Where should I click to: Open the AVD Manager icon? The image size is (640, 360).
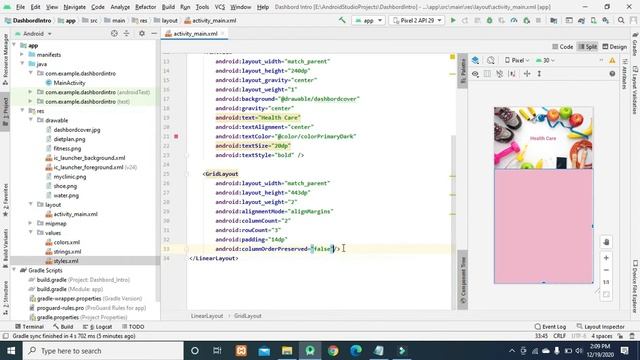click(593, 20)
